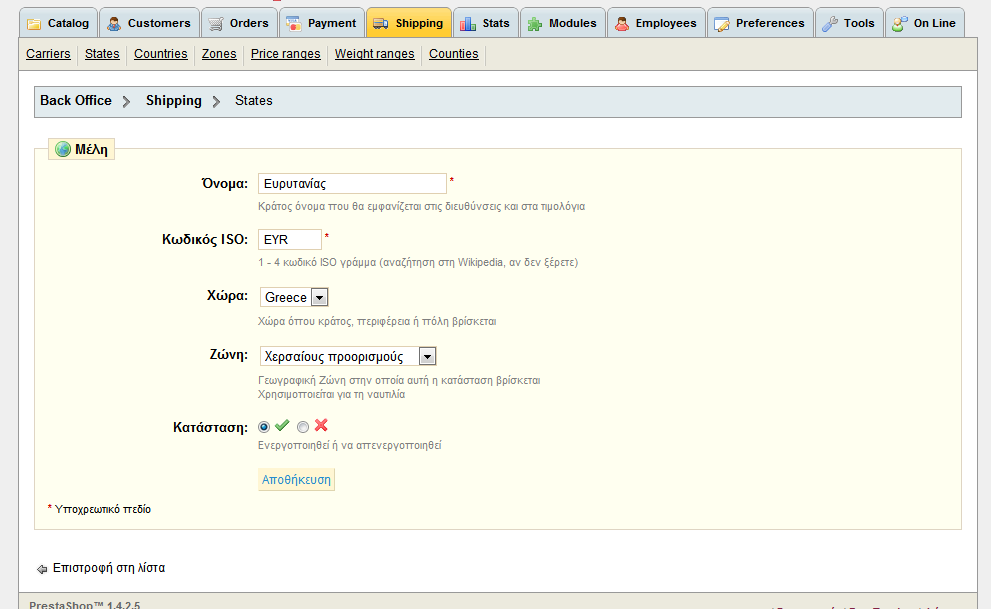
Task: Click Shipping in the breadcrumb
Action: pos(174,100)
